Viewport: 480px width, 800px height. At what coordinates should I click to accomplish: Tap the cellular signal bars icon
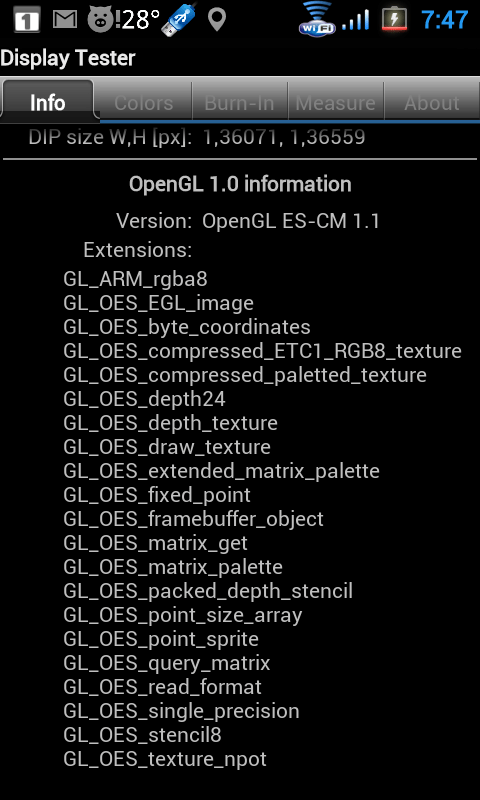coord(355,20)
